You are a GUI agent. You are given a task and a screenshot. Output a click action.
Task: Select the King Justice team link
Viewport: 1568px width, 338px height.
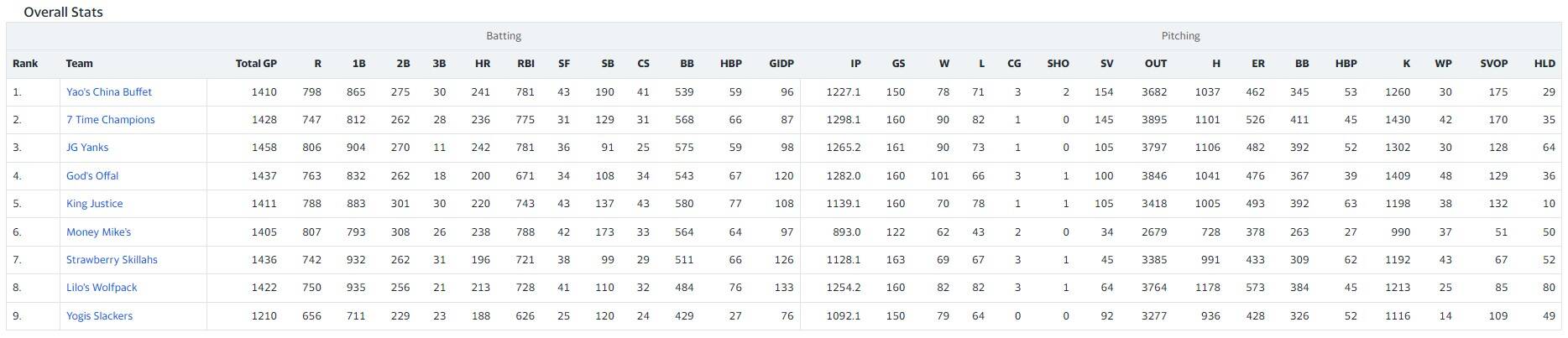tap(95, 204)
